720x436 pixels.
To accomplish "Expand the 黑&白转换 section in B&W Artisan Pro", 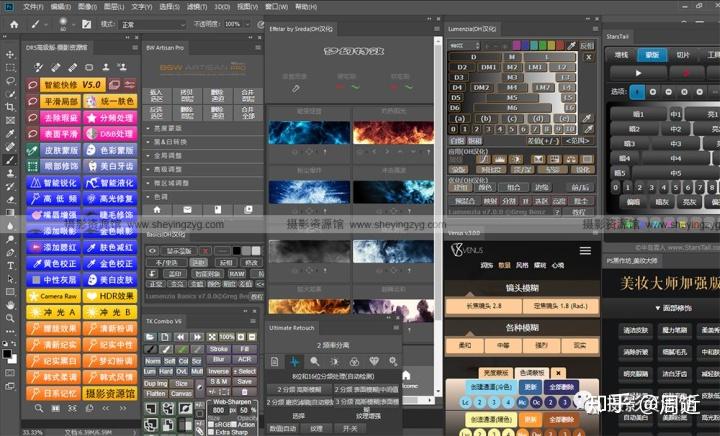I will [x=202, y=142].
